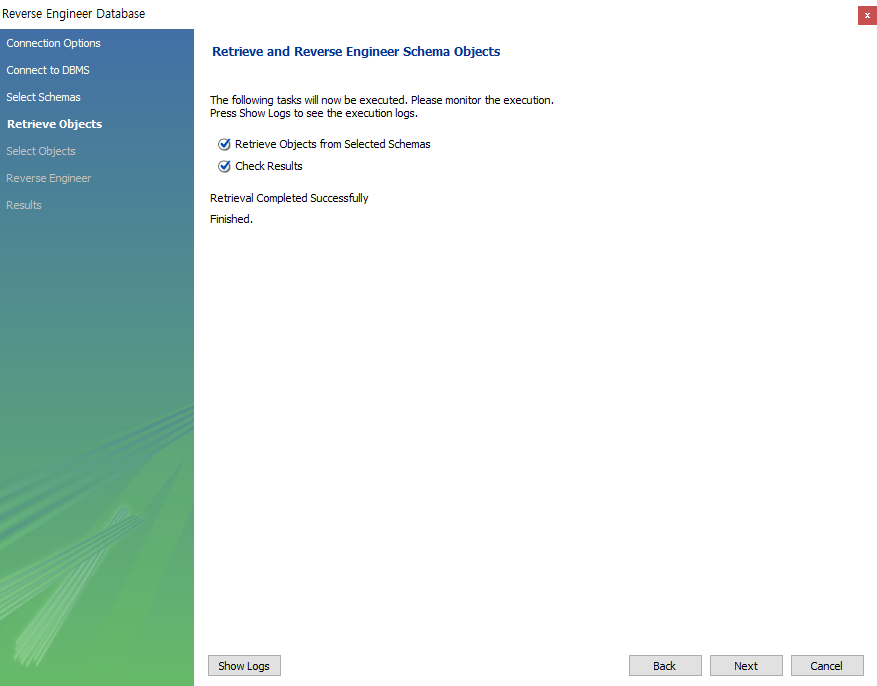Click 'Press Show Logs to see' instruction line
Screen dimensions: 877x686
coord(314,113)
